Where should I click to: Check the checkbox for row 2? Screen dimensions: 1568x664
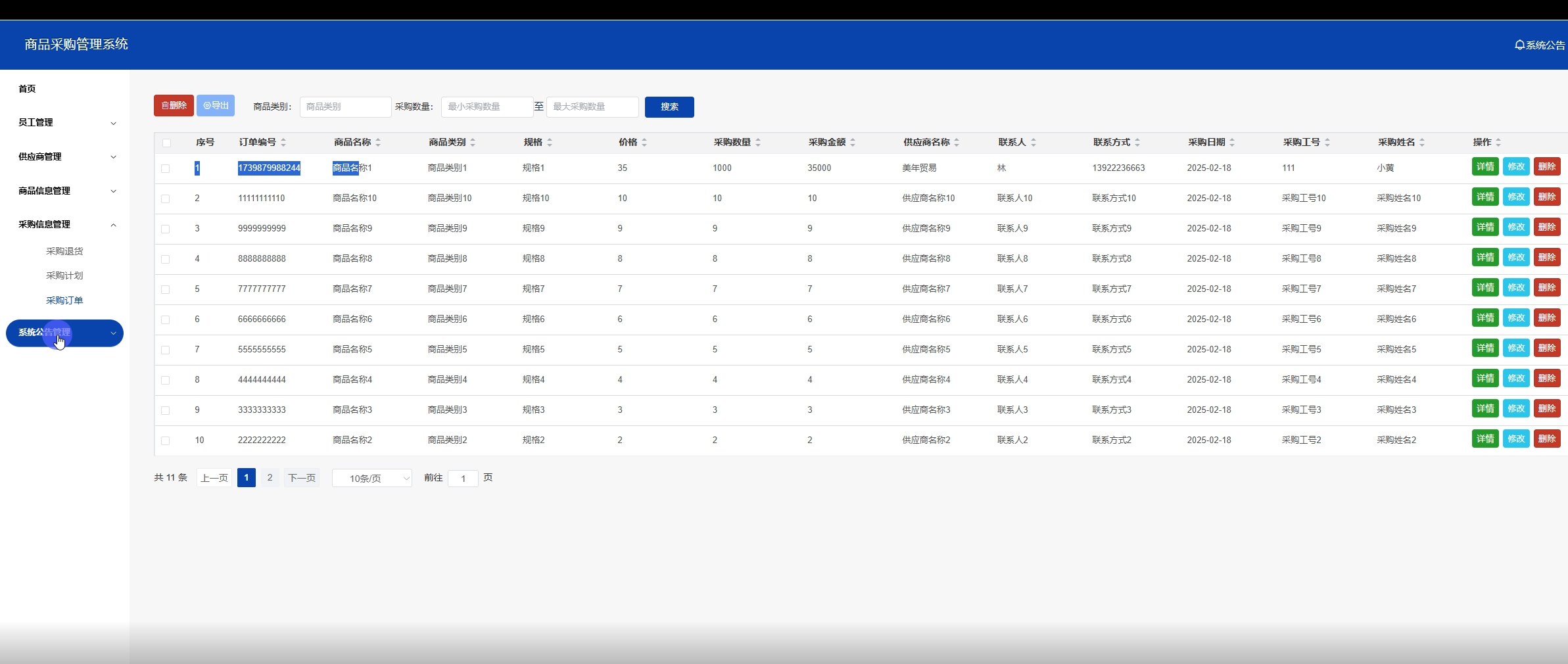tap(166, 199)
